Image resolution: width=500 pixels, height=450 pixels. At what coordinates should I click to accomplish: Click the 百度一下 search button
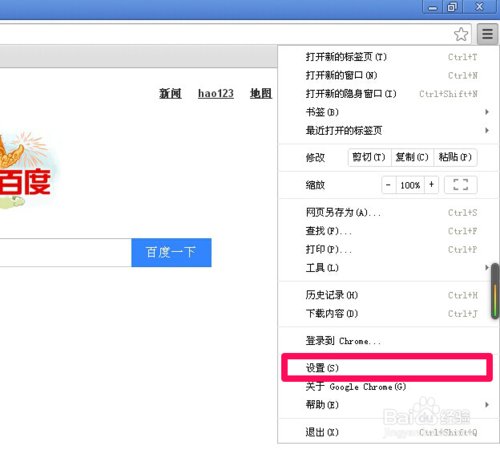[x=171, y=252]
